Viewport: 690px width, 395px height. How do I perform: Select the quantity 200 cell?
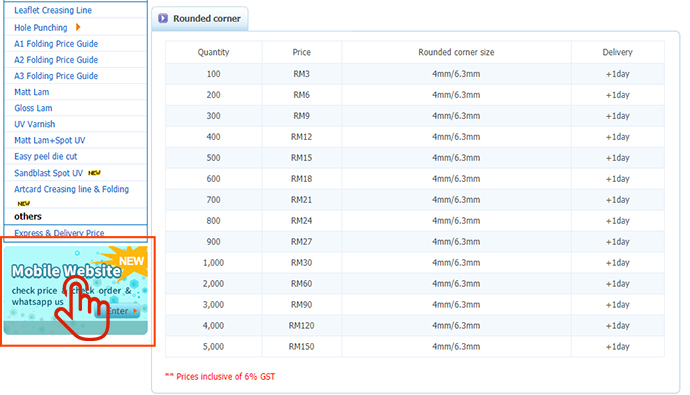(213, 95)
